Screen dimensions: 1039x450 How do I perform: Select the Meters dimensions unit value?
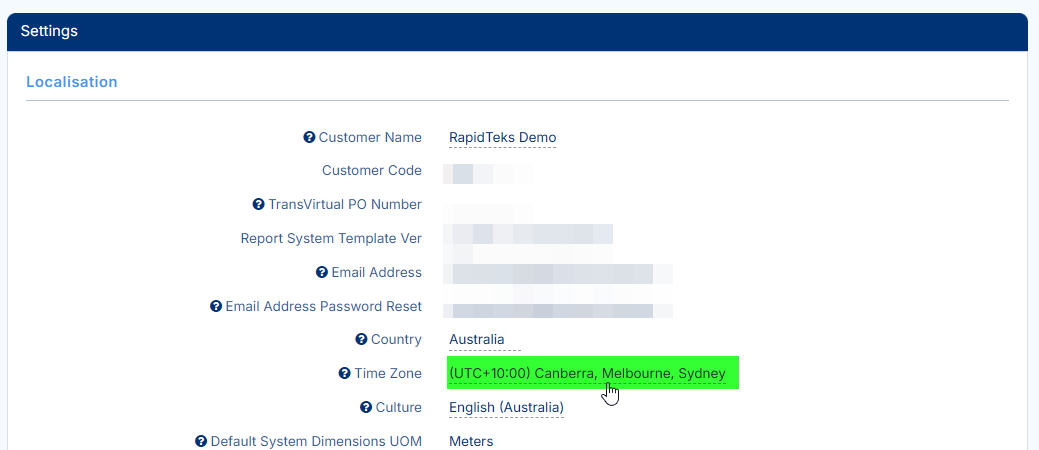coord(471,441)
